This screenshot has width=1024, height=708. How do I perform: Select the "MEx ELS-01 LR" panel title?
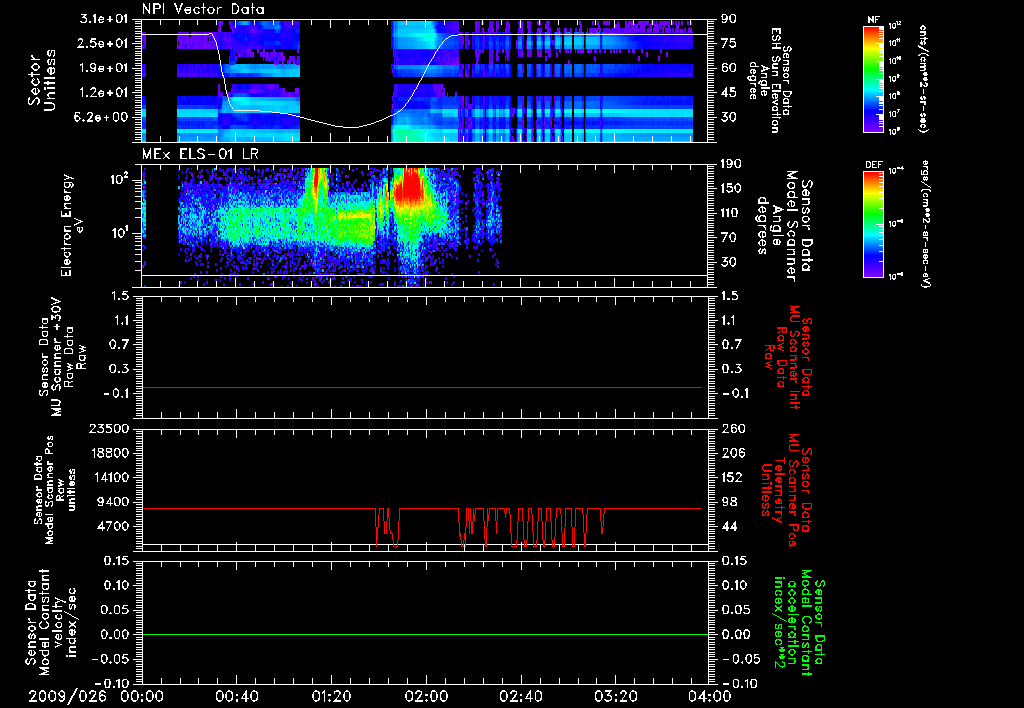(199, 154)
